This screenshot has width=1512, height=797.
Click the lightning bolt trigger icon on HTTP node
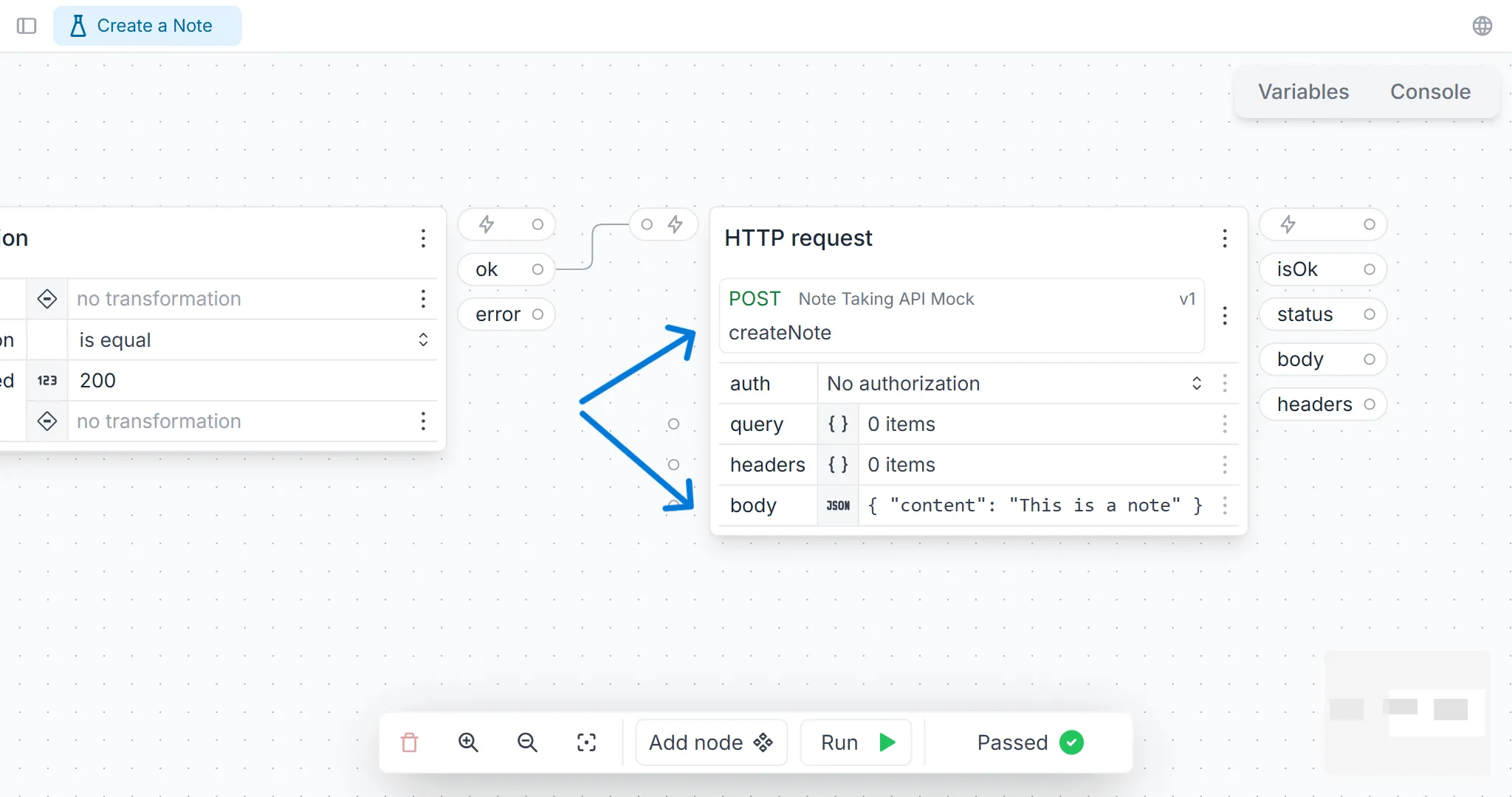[x=675, y=224]
